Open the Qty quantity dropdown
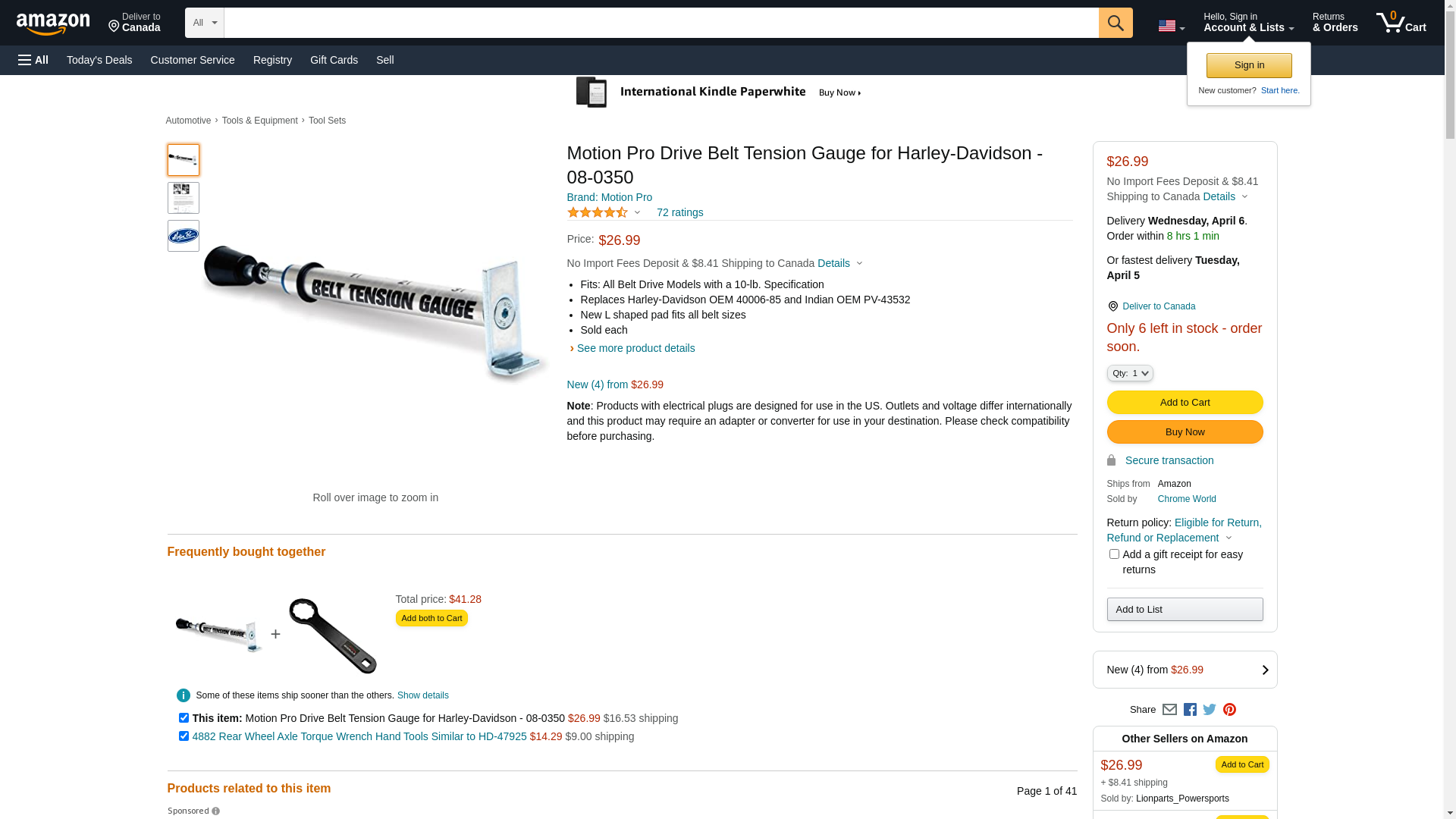This screenshot has width=1456, height=819. pos(1130,373)
